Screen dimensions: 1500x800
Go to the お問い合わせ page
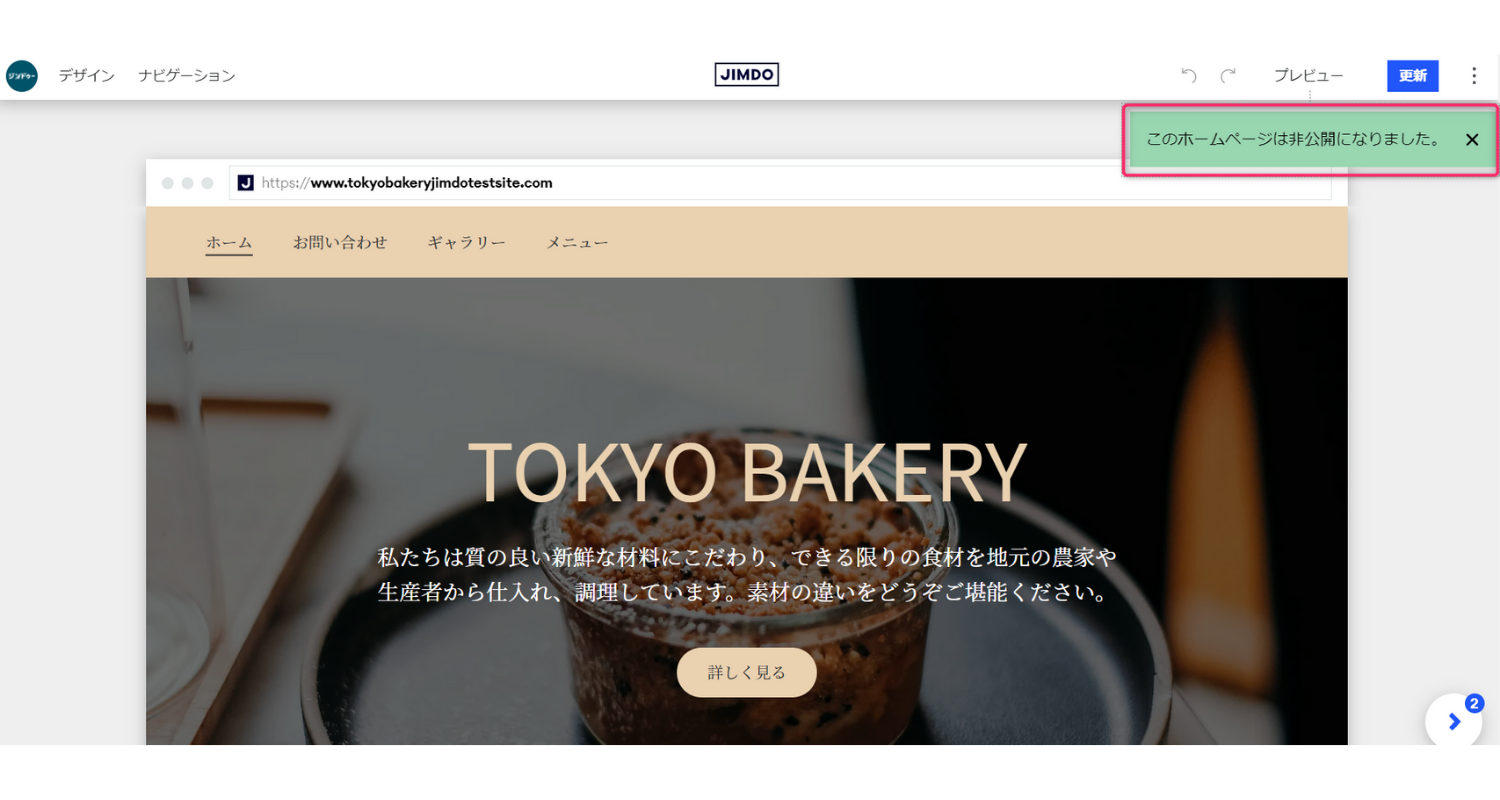coord(340,242)
